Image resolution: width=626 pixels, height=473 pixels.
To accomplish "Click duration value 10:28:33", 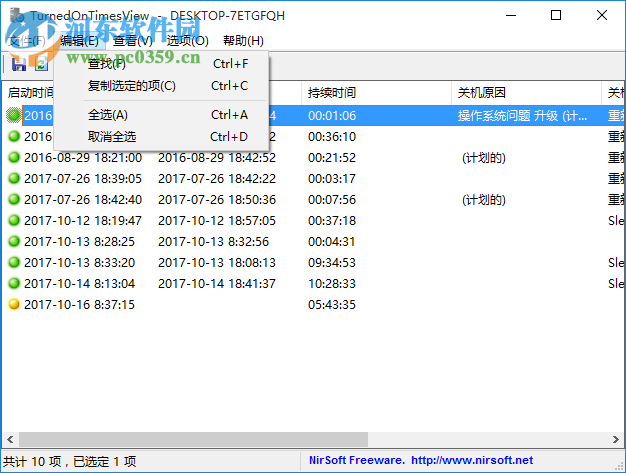I will coord(332,283).
